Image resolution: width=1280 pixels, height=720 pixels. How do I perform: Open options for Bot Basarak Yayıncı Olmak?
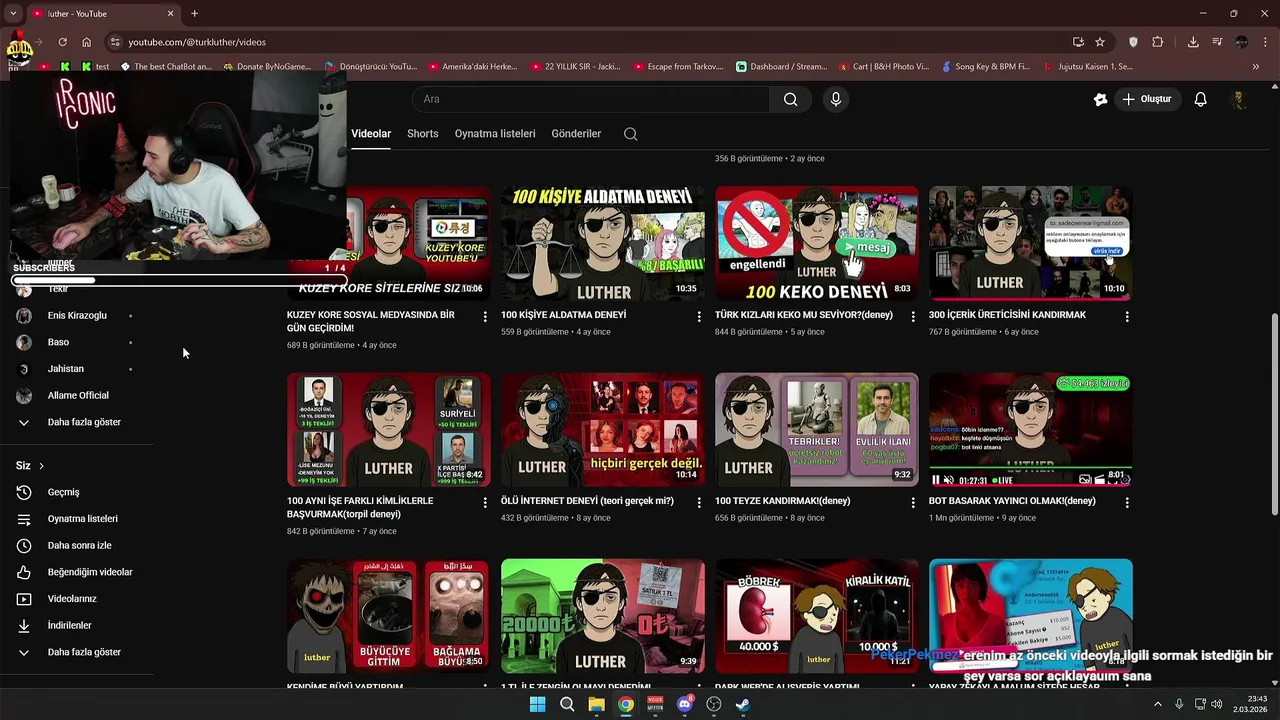click(1127, 503)
